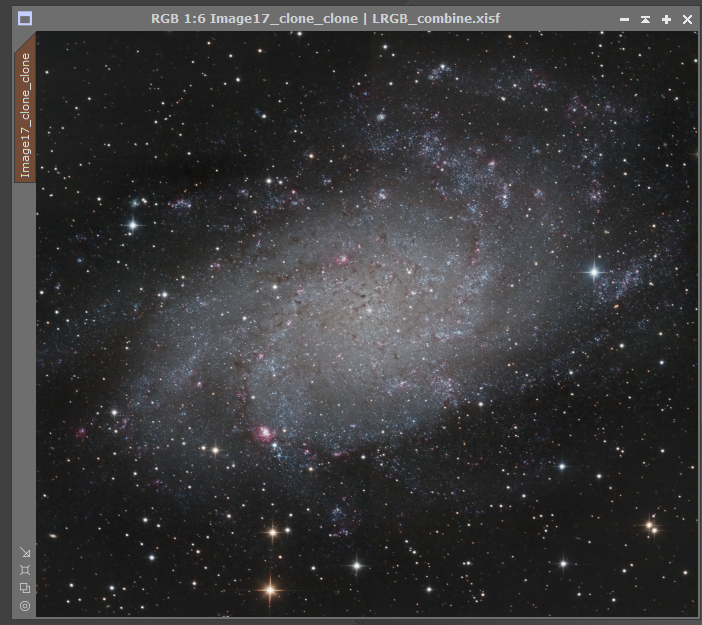Close the LRGB_combine.xisf image window
Image resolution: width=702 pixels, height=625 pixels.
pyautogui.click(x=687, y=19)
